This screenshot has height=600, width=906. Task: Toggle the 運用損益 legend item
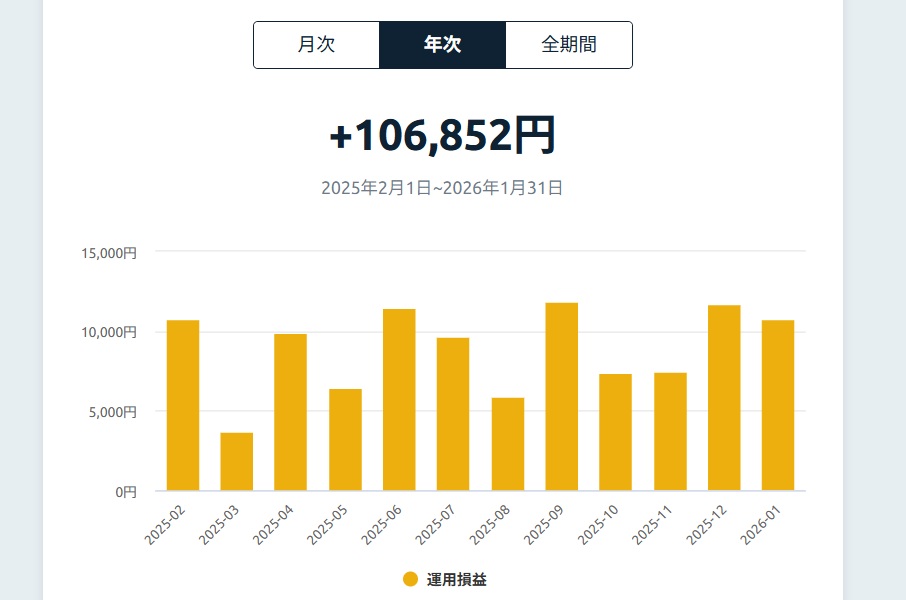[456, 579]
